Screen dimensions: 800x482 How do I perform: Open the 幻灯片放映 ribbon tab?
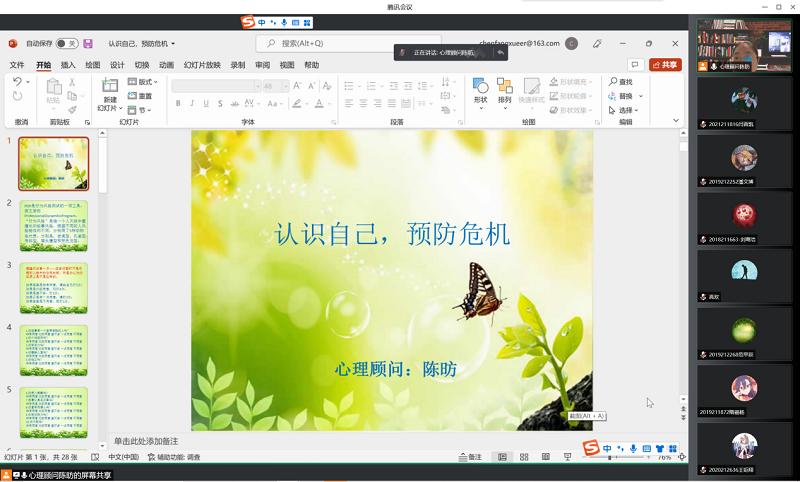[202, 65]
